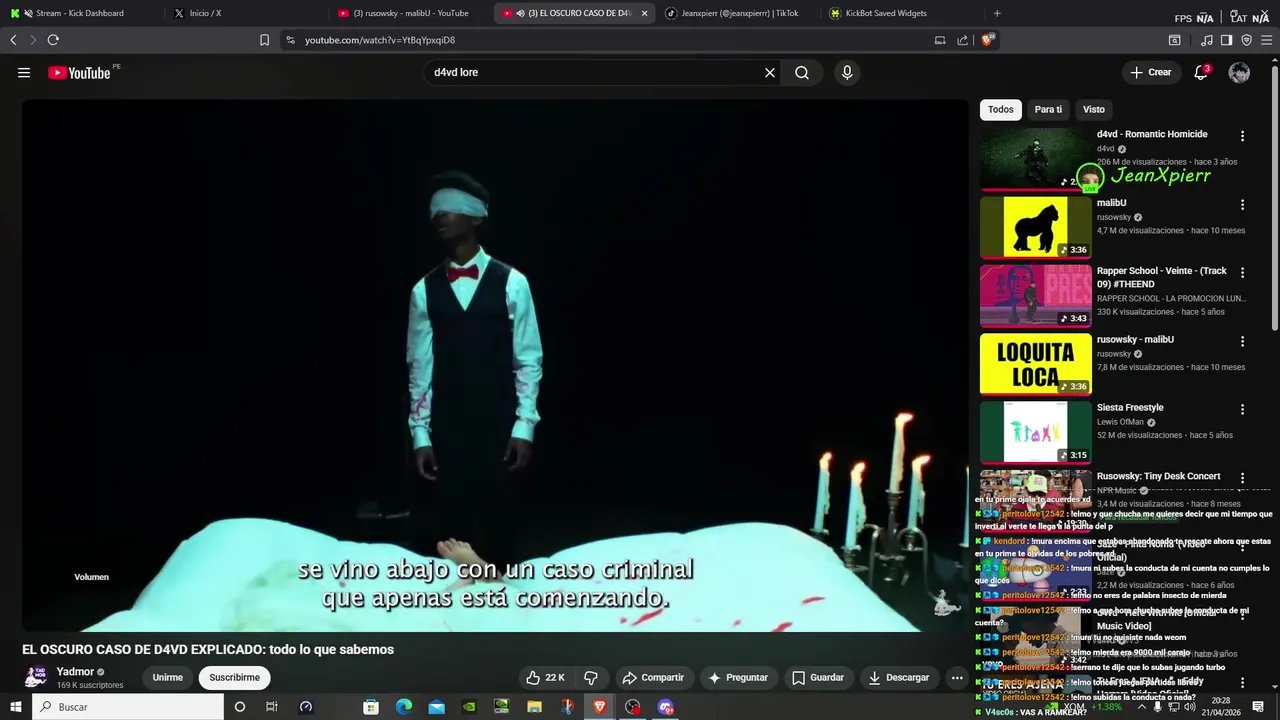Open options for Siesta Freestyle video

pyautogui.click(x=1243, y=409)
